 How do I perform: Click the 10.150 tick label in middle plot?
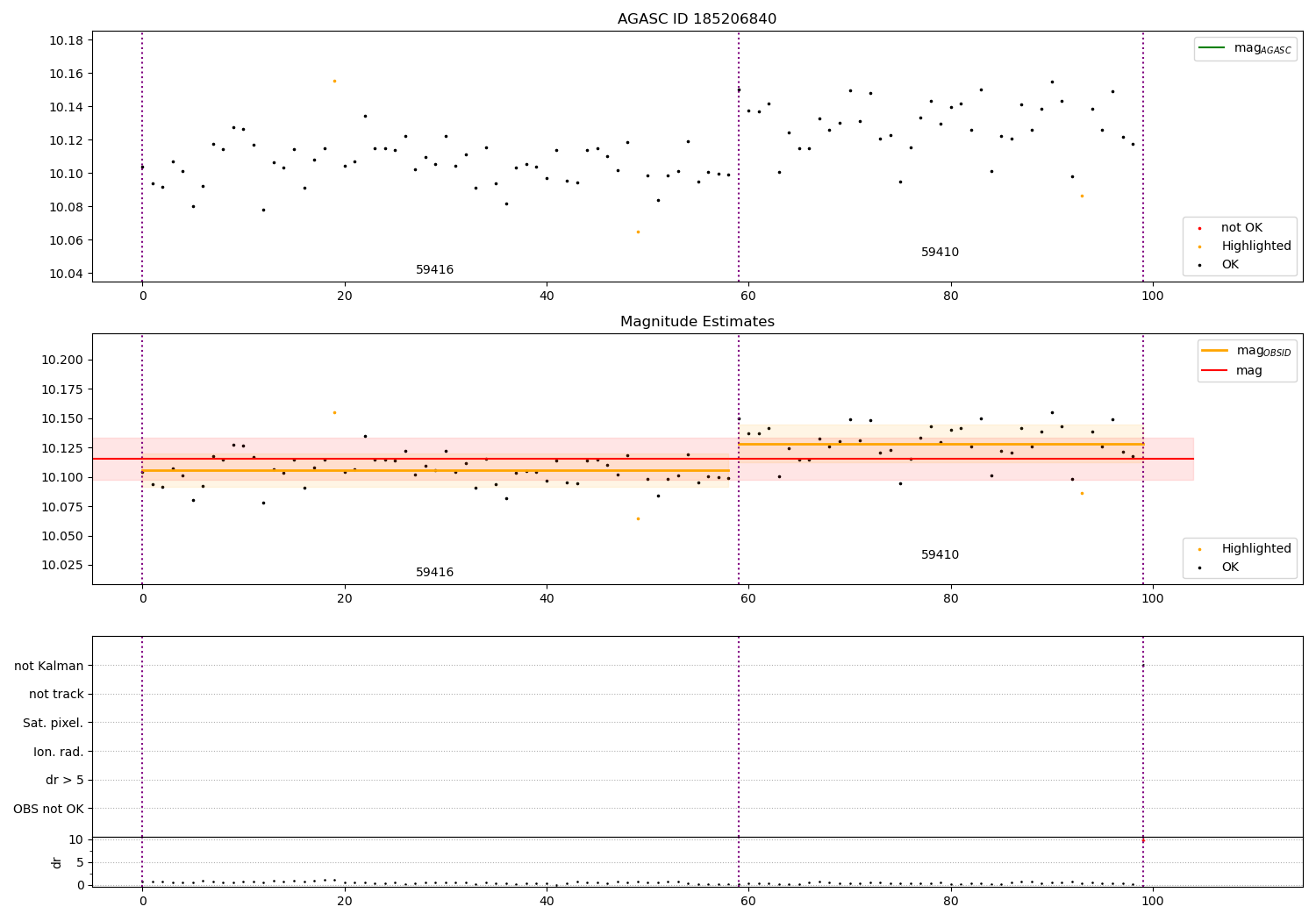pyautogui.click(x=62, y=419)
